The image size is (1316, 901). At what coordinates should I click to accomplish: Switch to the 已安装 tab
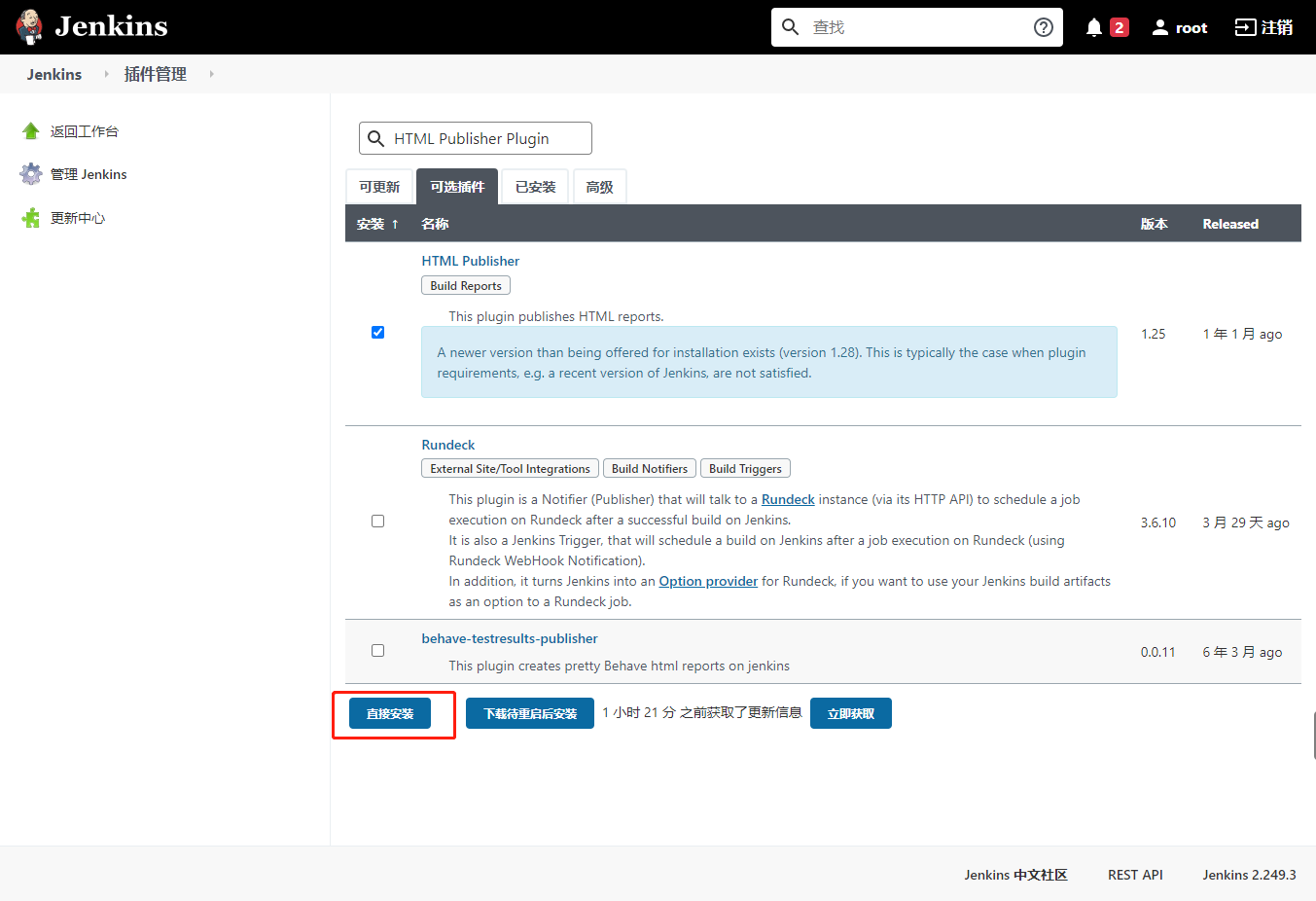(535, 187)
